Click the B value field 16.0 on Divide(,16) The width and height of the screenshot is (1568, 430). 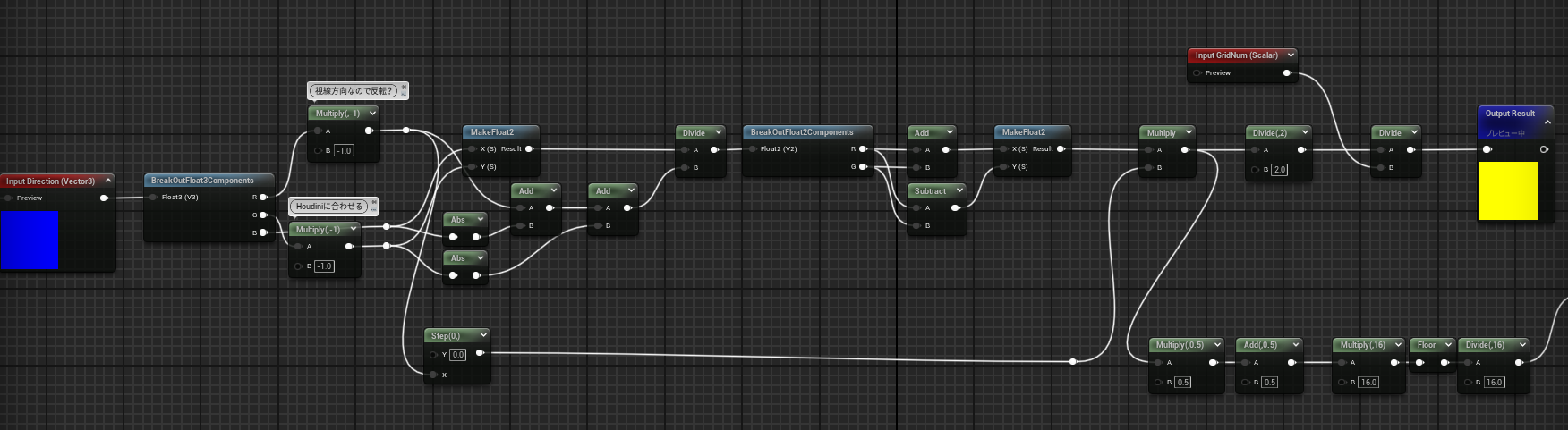pyautogui.click(x=1494, y=382)
